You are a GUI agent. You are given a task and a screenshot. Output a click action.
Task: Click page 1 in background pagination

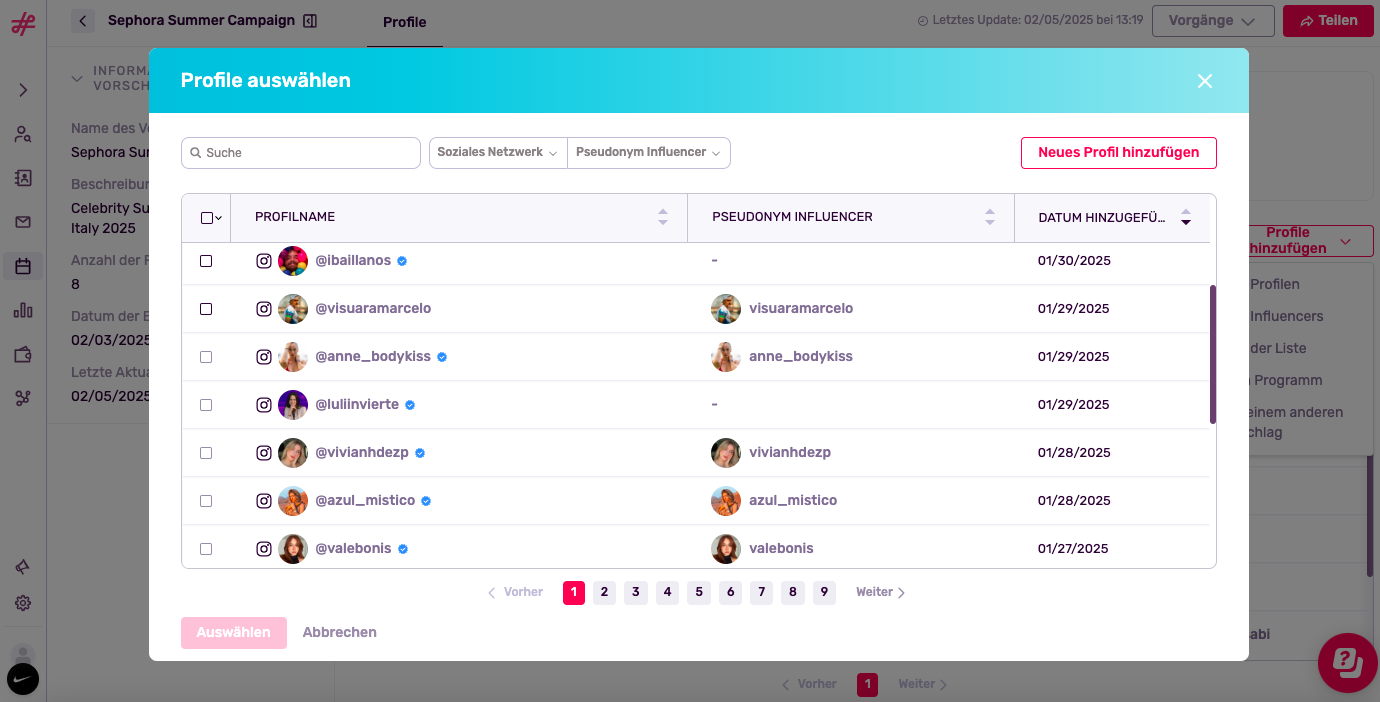coord(868,685)
